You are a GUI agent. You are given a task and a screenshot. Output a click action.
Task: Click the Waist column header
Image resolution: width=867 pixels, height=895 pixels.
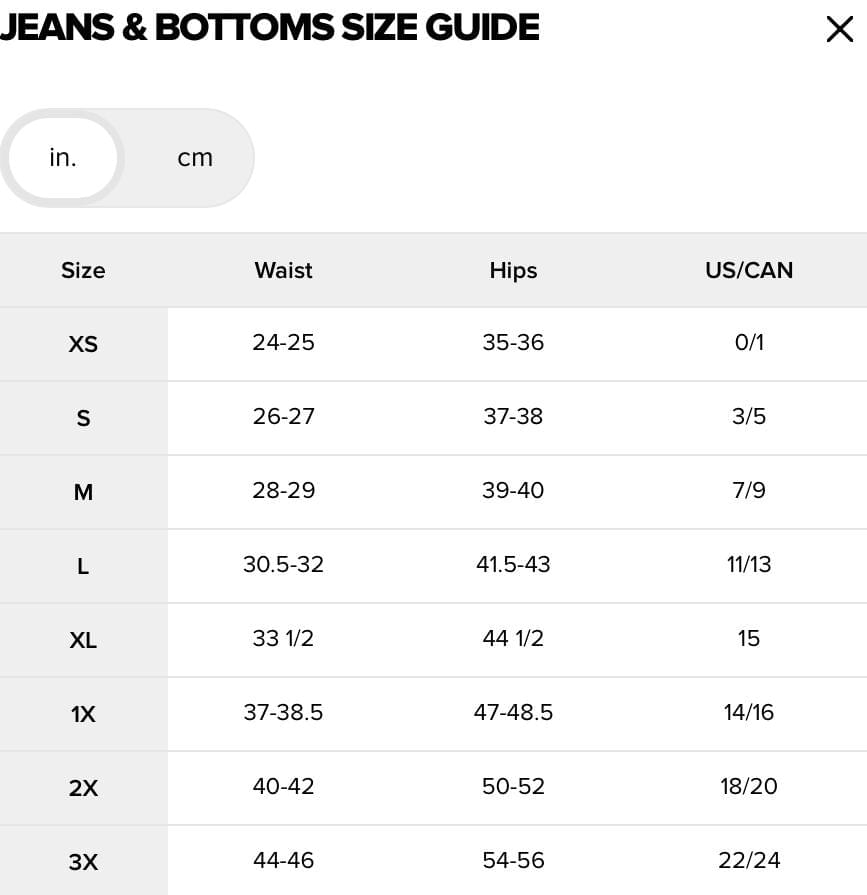pyautogui.click(x=283, y=270)
